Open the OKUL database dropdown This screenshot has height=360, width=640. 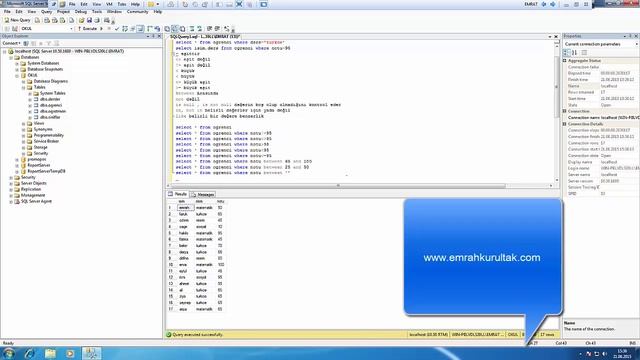click(71, 29)
